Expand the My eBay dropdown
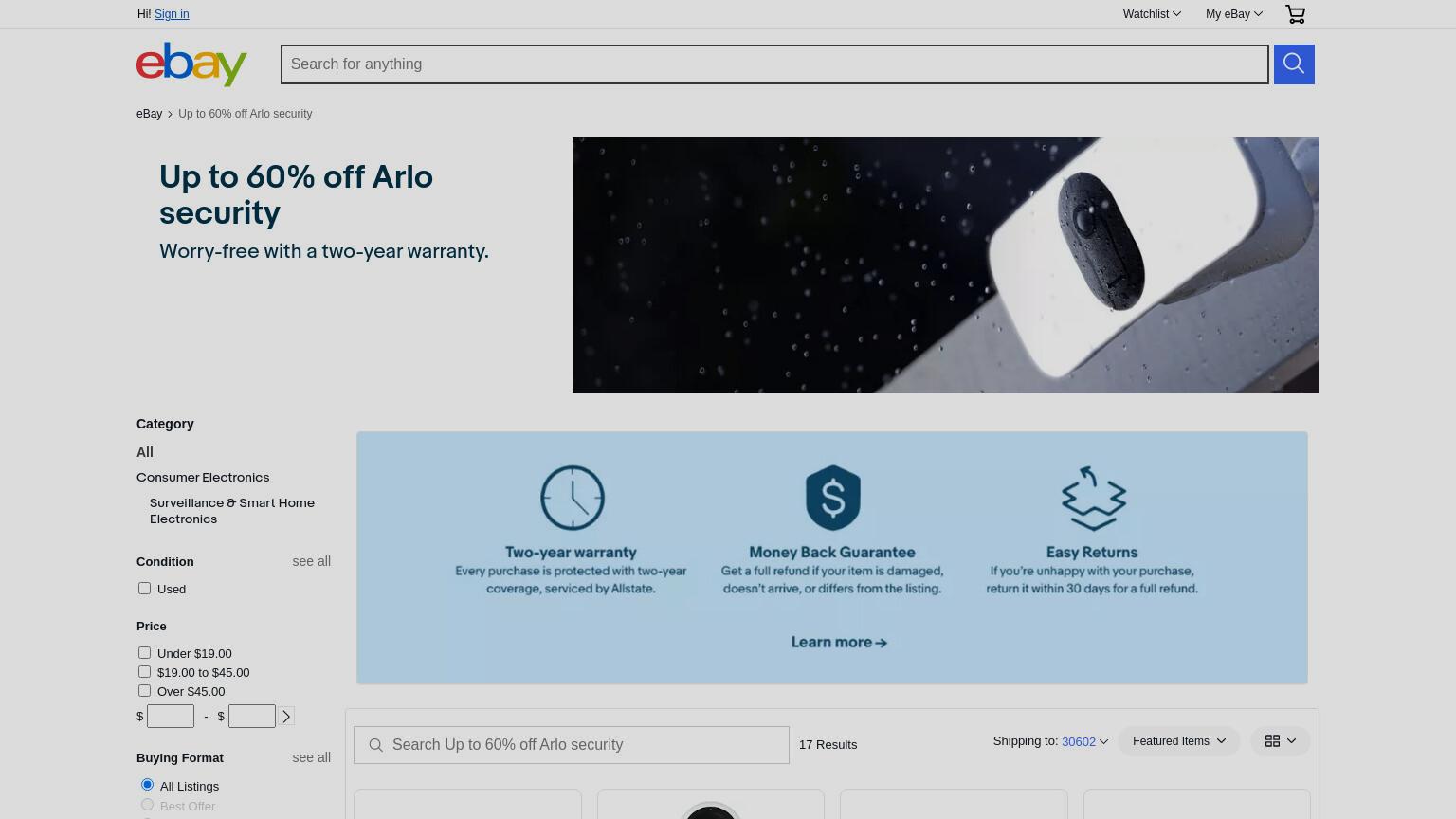Image resolution: width=1456 pixels, height=819 pixels. pos(1233,14)
